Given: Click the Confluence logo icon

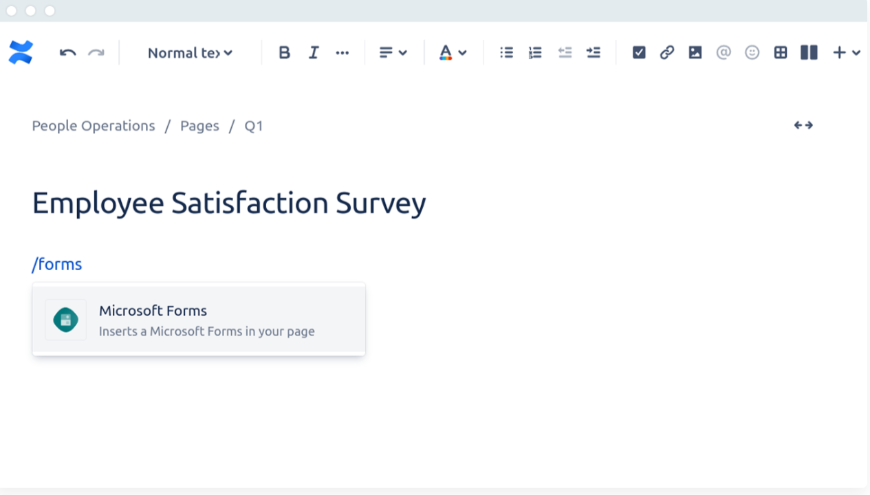Looking at the screenshot, I should [20, 53].
